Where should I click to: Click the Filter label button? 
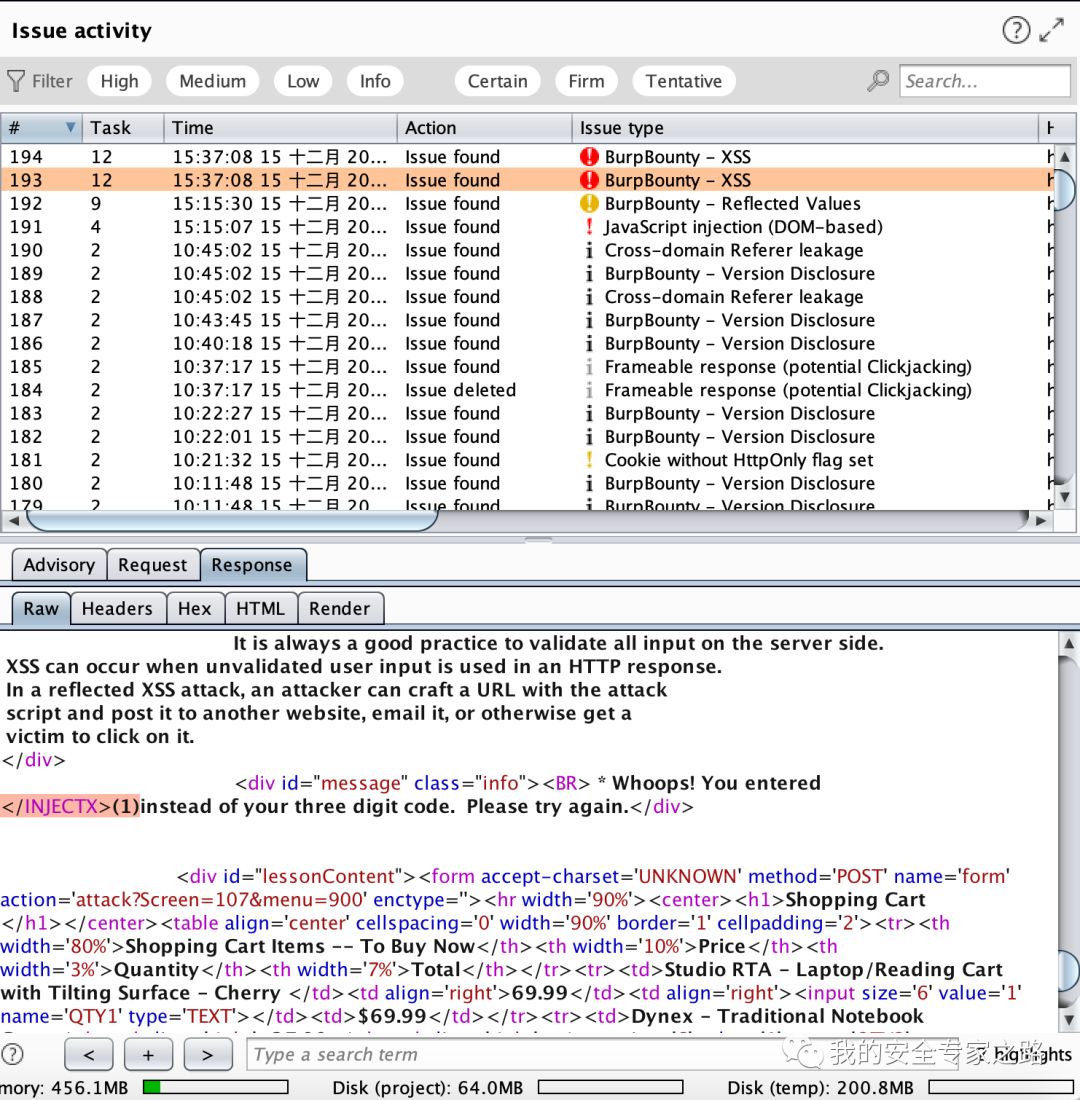[52, 81]
